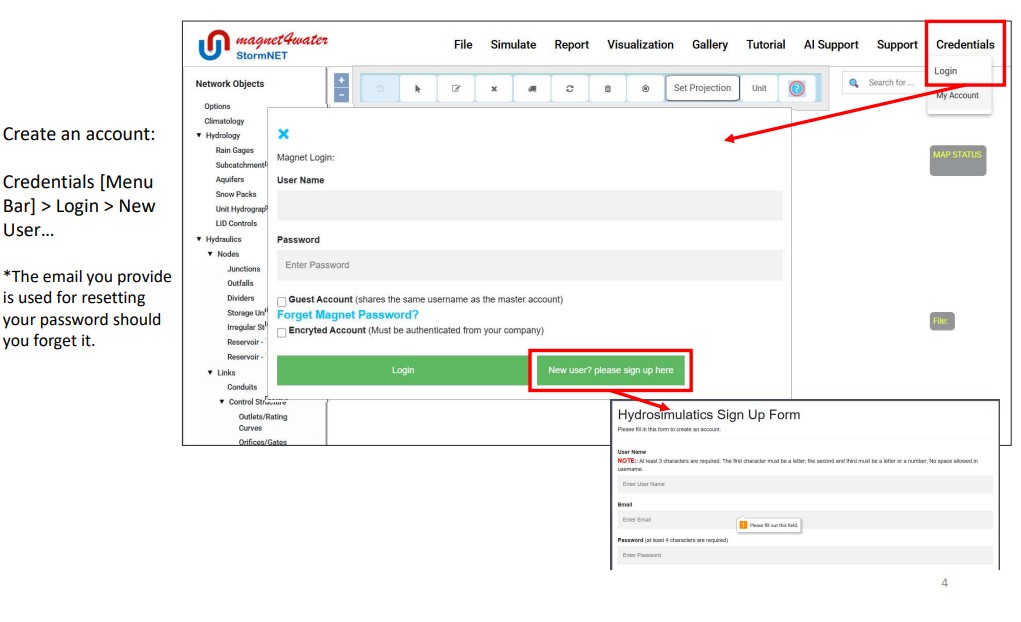Viewport: 1021px width, 622px height.
Task: Click the refresh arrows toolbar icon
Action: point(570,89)
